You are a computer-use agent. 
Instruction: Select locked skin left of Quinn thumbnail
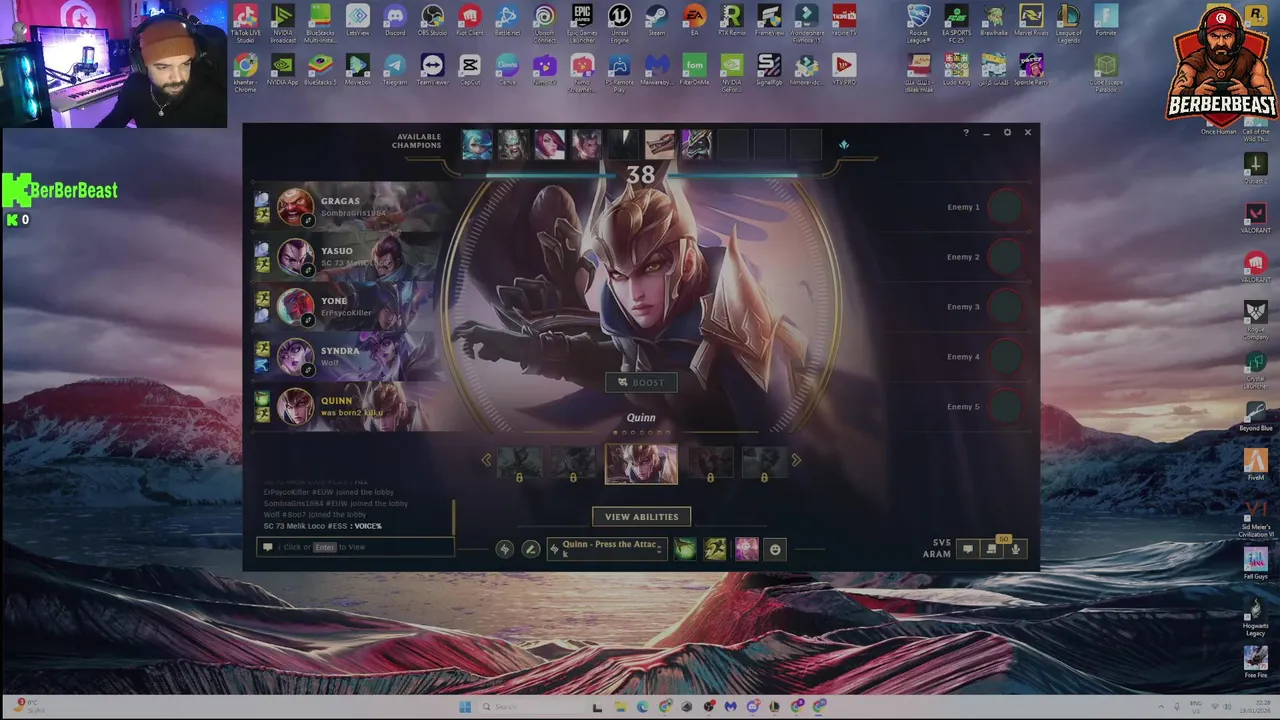coord(573,464)
